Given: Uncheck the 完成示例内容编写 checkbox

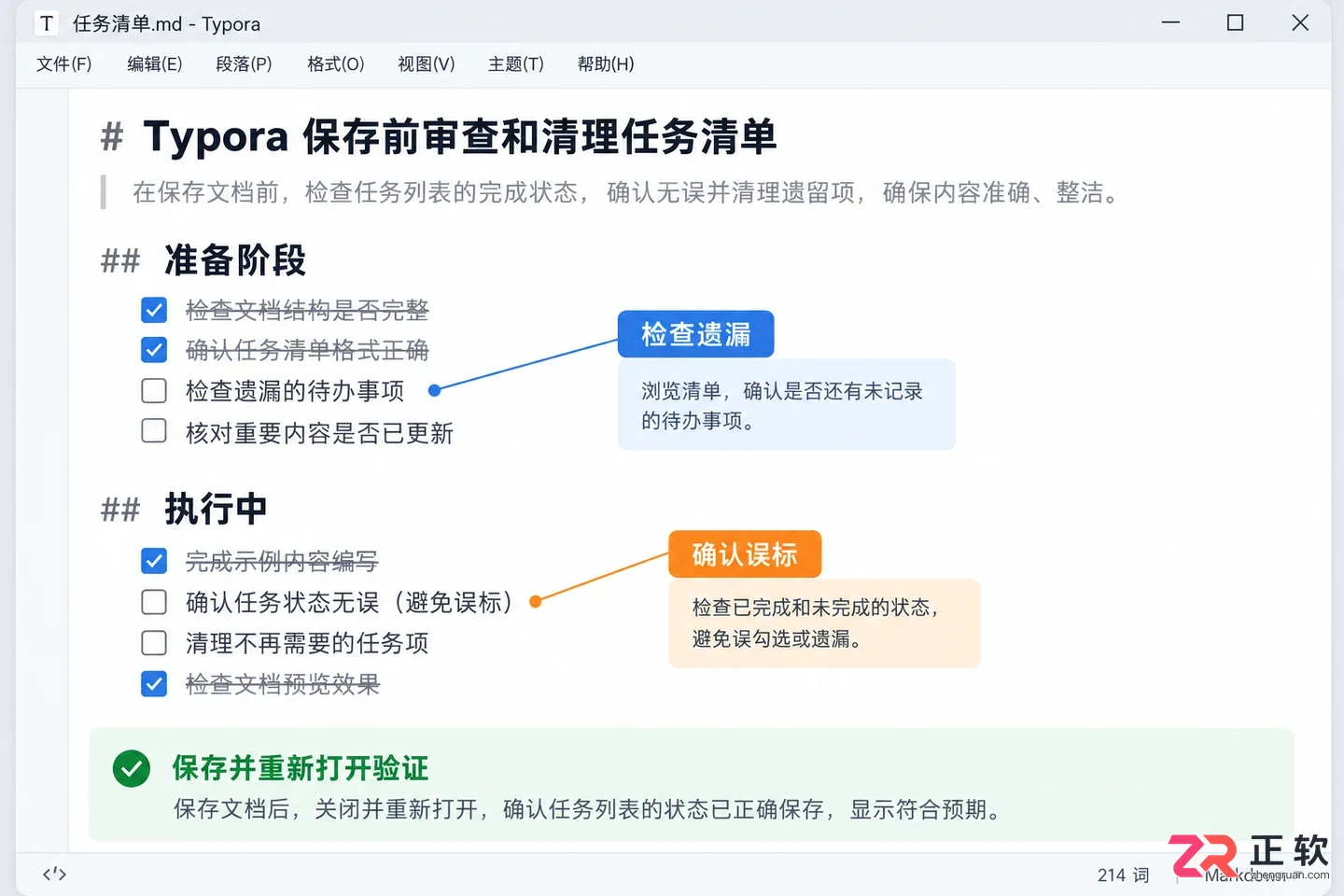Looking at the screenshot, I should 154,561.
